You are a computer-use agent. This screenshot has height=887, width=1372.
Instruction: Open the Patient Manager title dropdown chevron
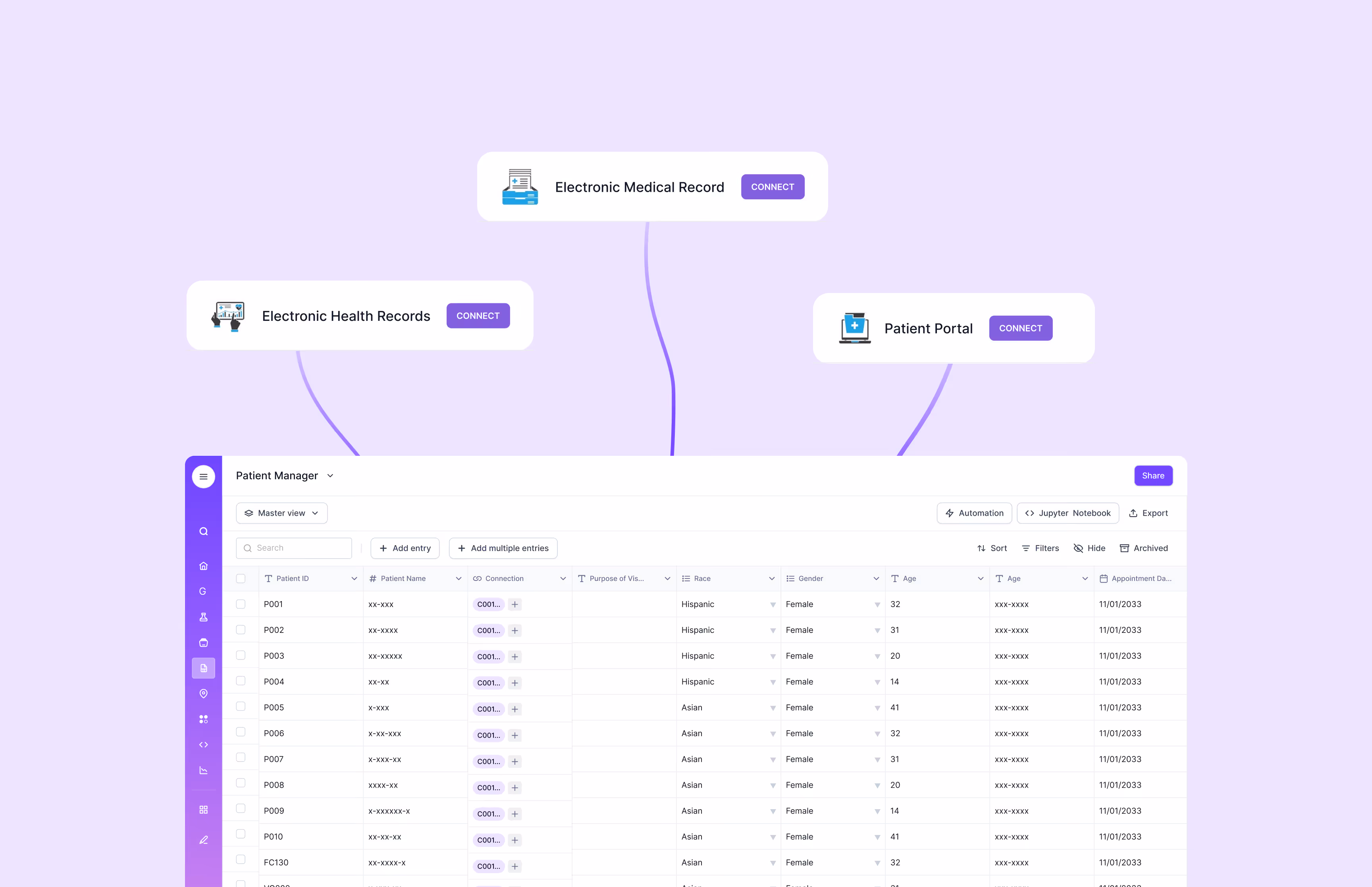[330, 476]
